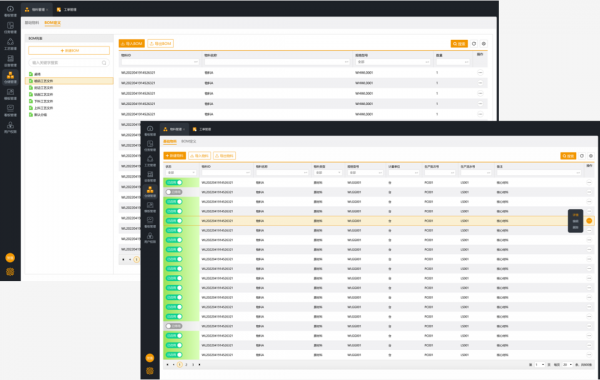Image resolution: width=600 pixels, height=380 pixels.
Task: Switch to the BOM definition sub-tab in the front window
Action: (189, 142)
